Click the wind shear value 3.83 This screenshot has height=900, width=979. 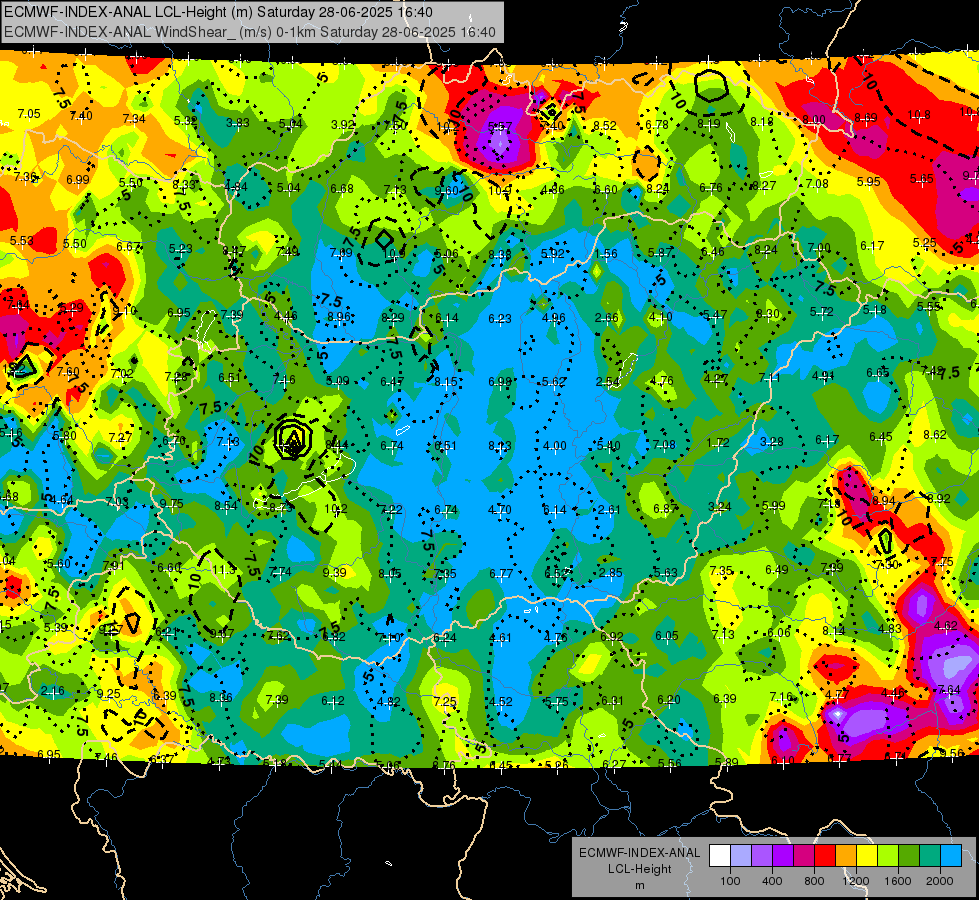click(237, 122)
